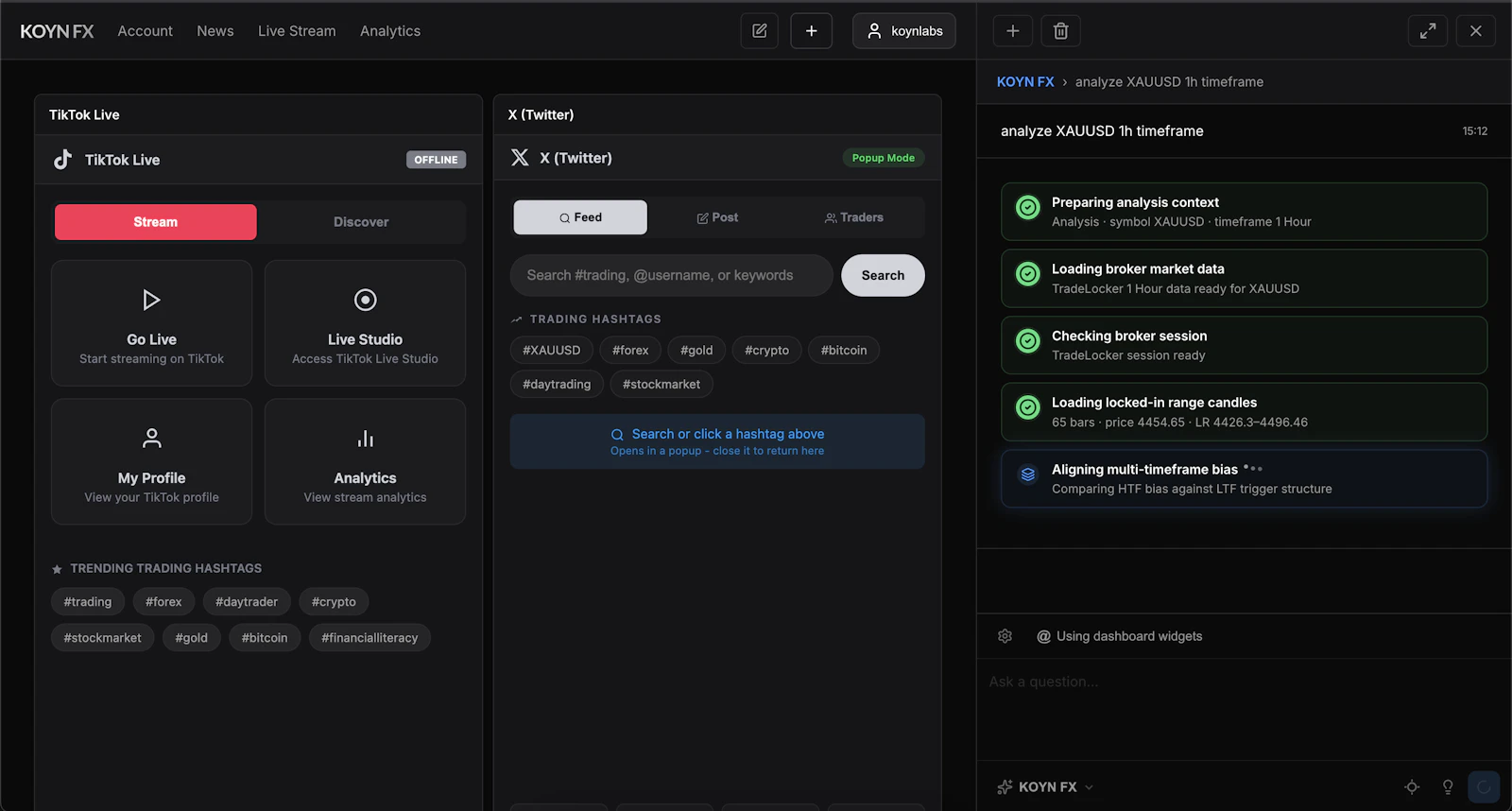1512x811 pixels.
Task: Open the TikTok Analytics card
Action: [365, 461]
